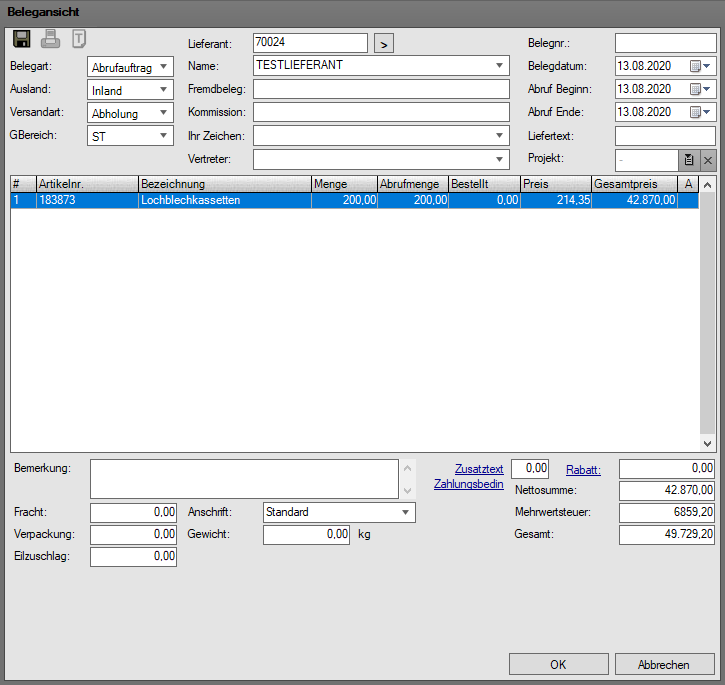Open the Zusatztext link
The height and width of the screenshot is (685, 725).
[x=478, y=469]
